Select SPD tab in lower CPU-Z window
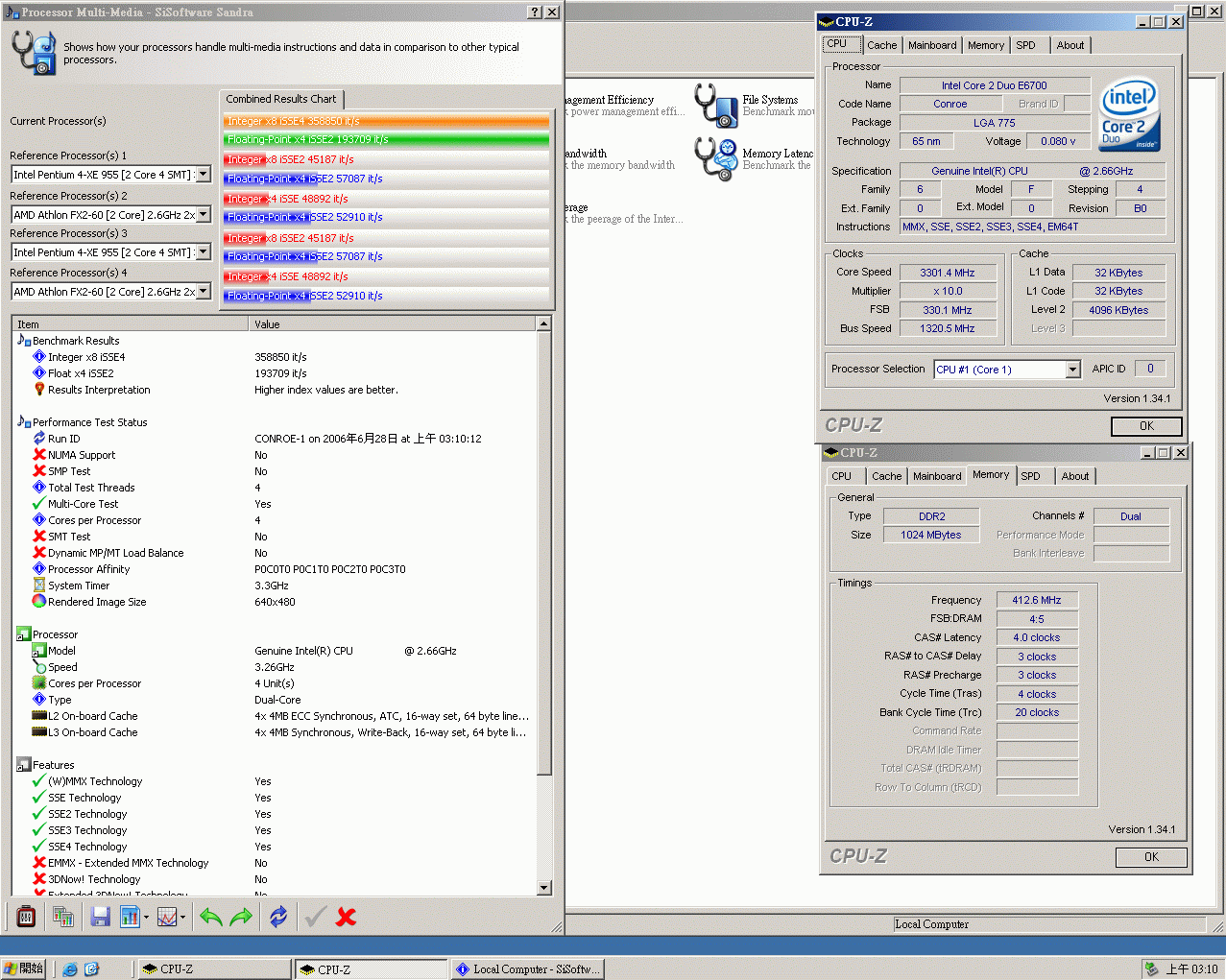This screenshot has height=980, width=1226. tap(1030, 476)
